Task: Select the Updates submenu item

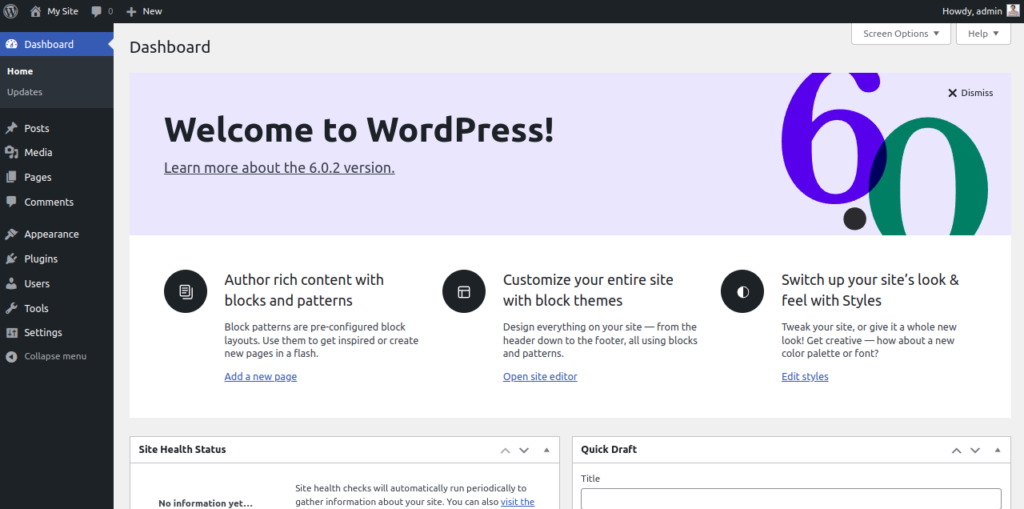Action: [25, 92]
